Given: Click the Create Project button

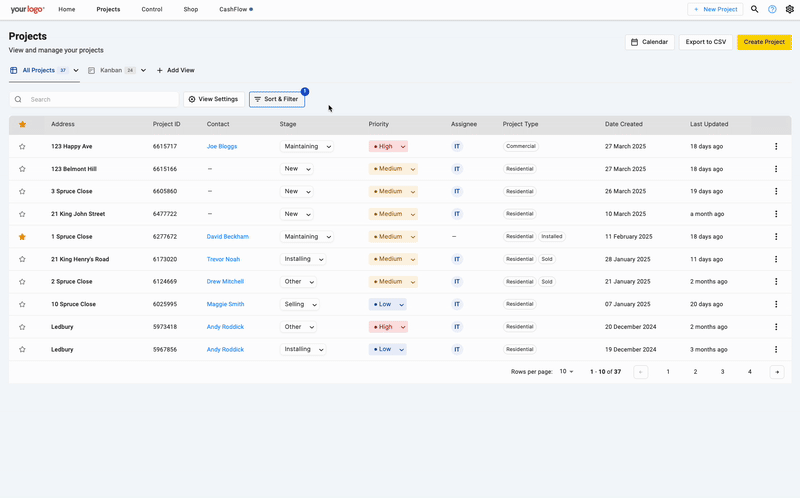Looking at the screenshot, I should [764, 42].
